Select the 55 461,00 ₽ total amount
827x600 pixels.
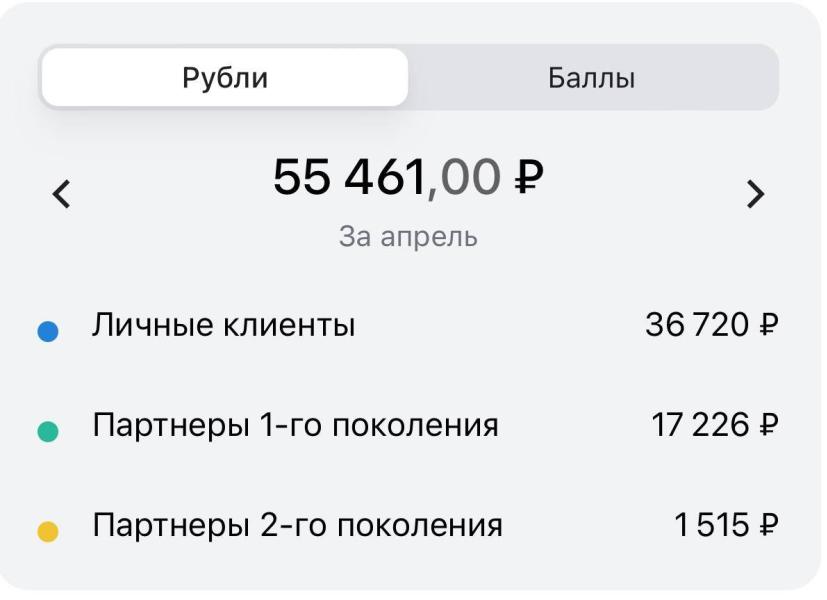pyautogui.click(x=408, y=177)
